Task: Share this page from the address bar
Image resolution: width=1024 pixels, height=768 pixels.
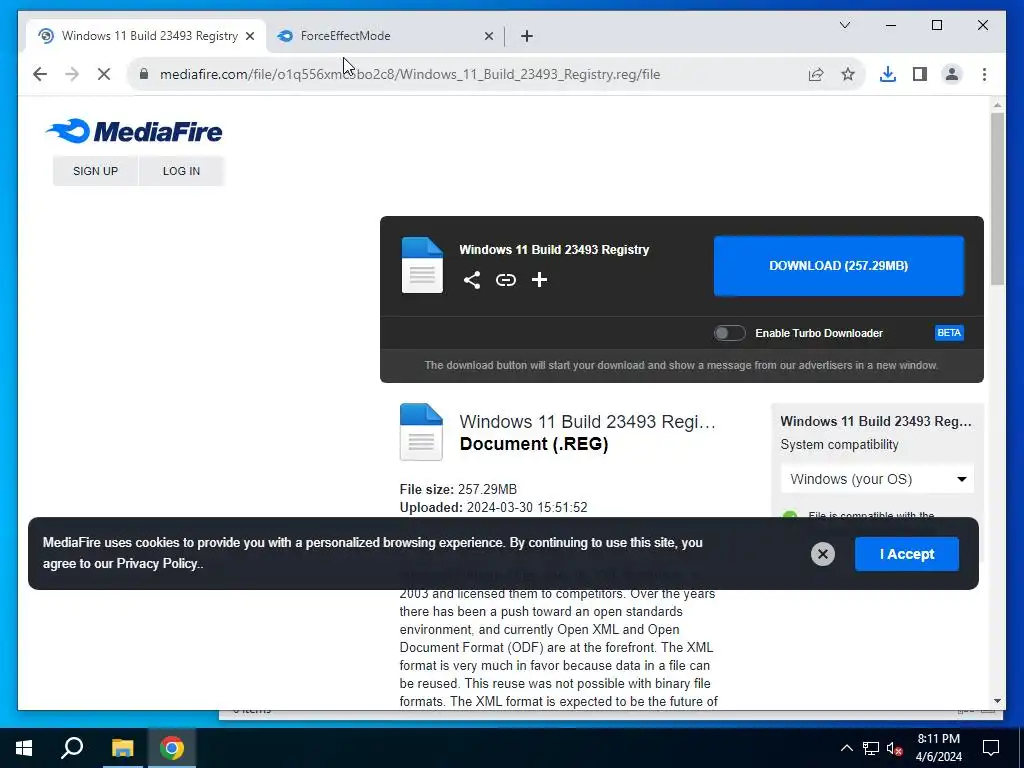Action: tap(816, 74)
